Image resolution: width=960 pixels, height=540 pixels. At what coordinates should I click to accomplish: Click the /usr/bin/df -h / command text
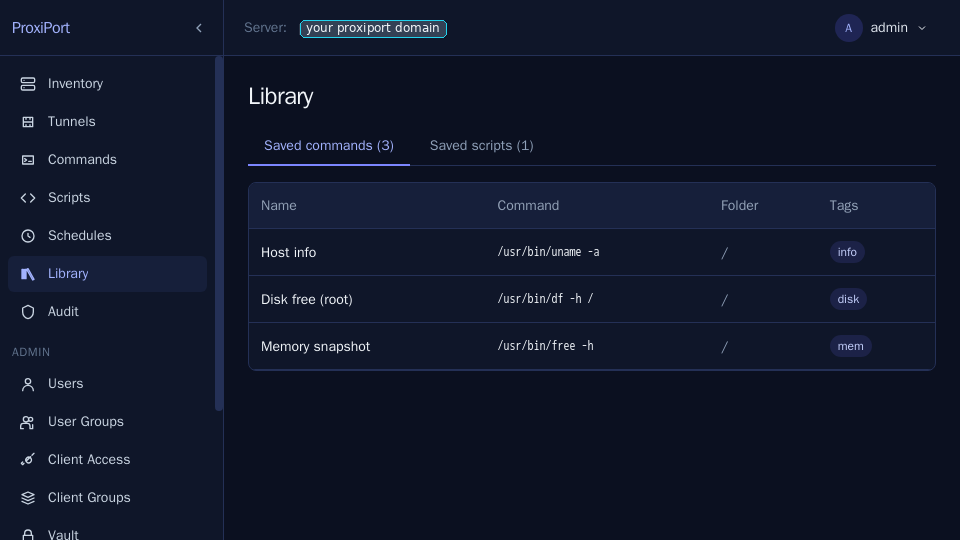(545, 299)
